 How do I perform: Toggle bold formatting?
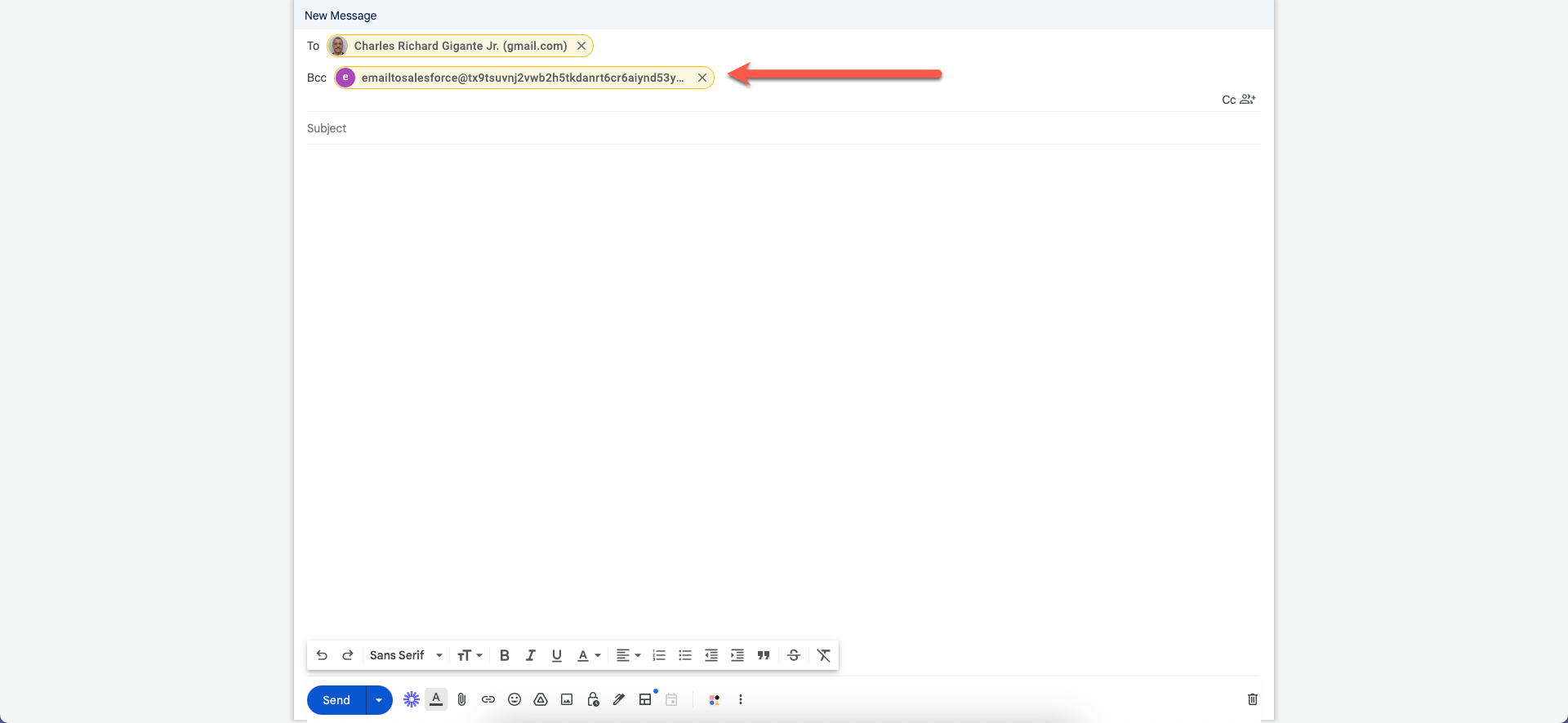click(x=505, y=655)
